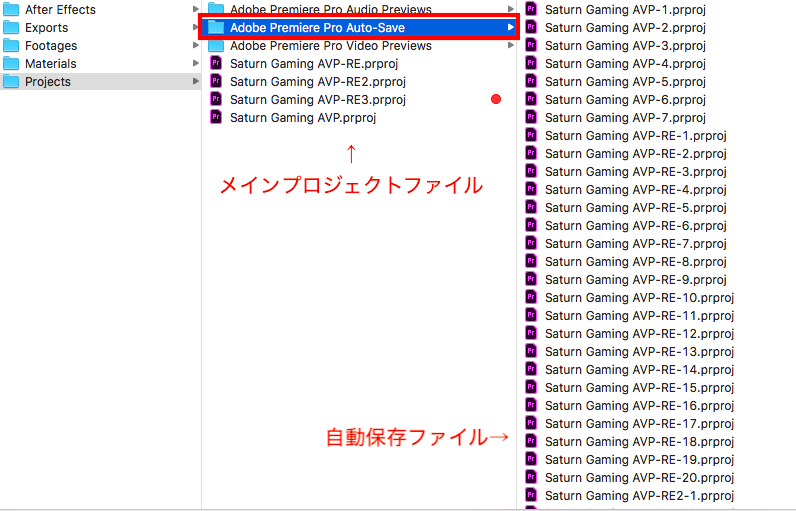Expand the Footages folder arrow

pyautogui.click(x=195, y=46)
